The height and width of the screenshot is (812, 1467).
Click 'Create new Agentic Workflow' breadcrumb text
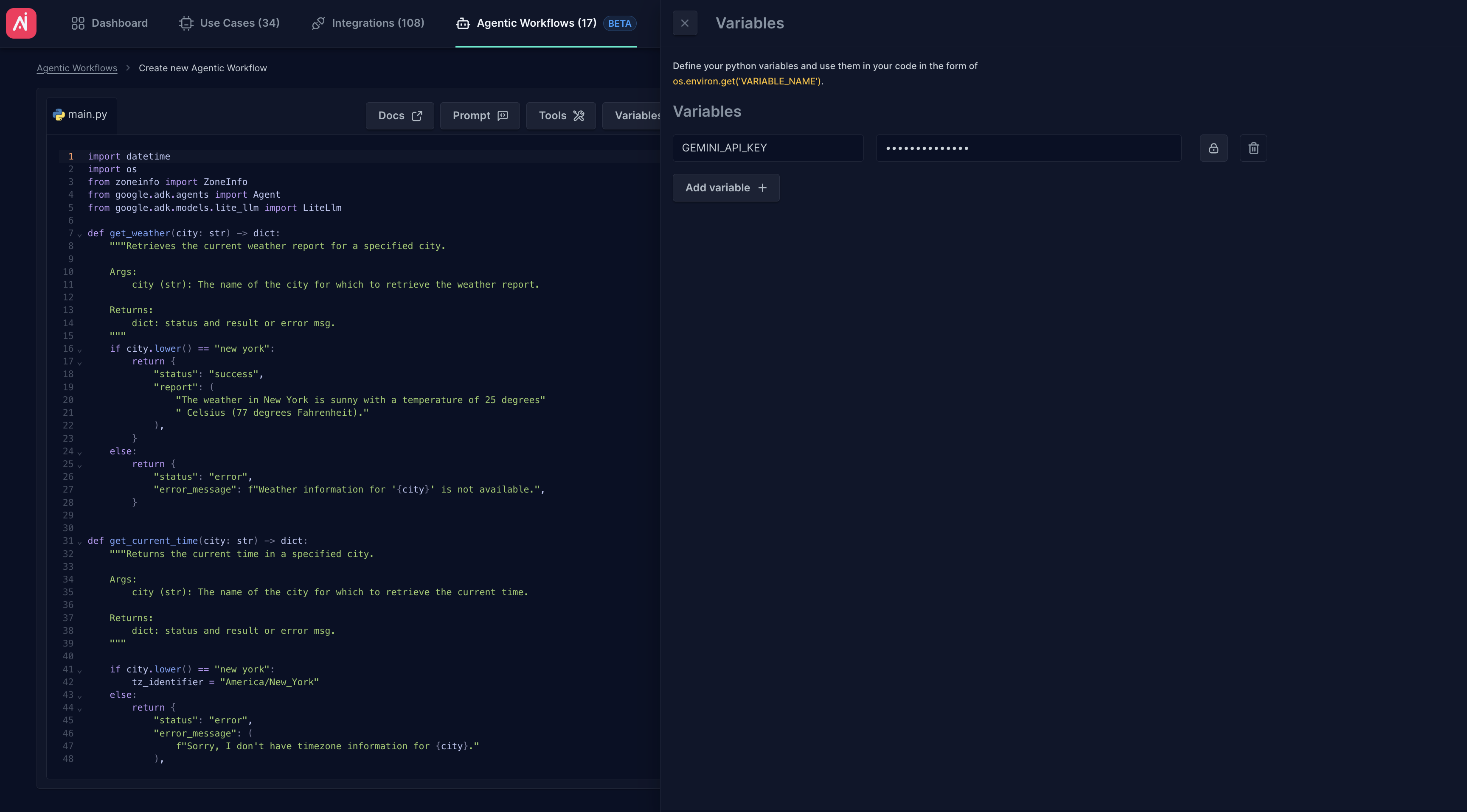pos(203,68)
